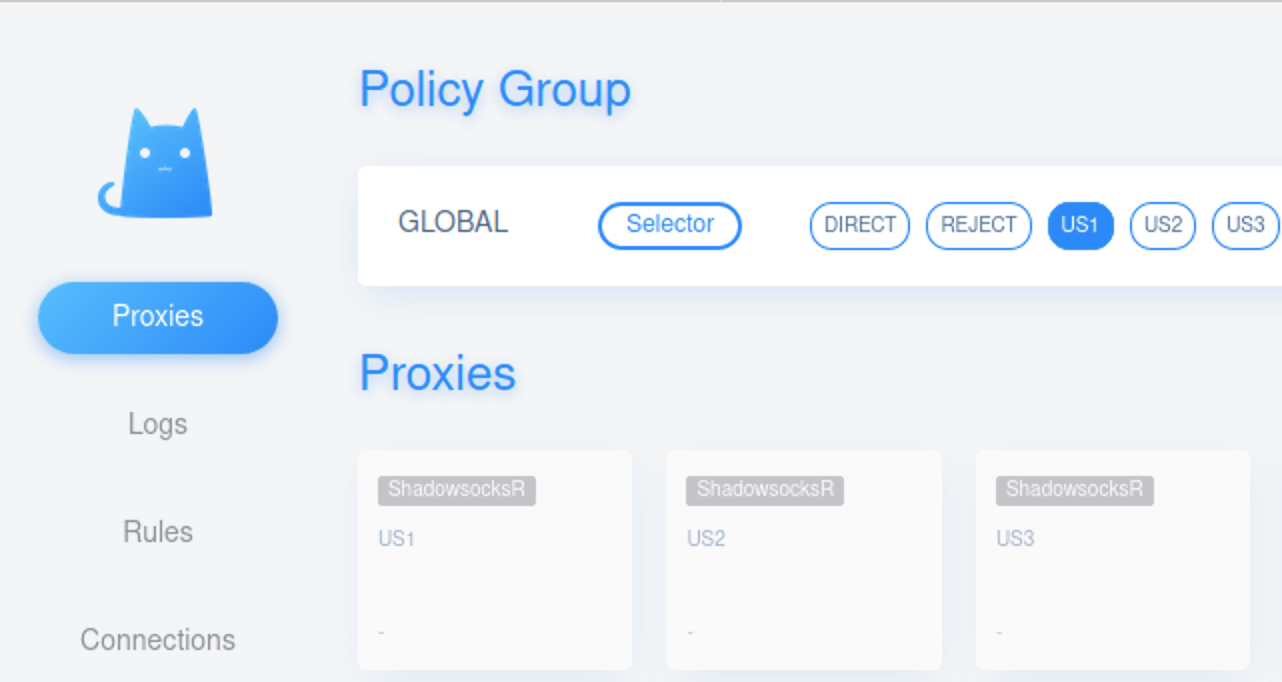Click the blue cat logo
This screenshot has height=682, width=1282.
(x=156, y=162)
